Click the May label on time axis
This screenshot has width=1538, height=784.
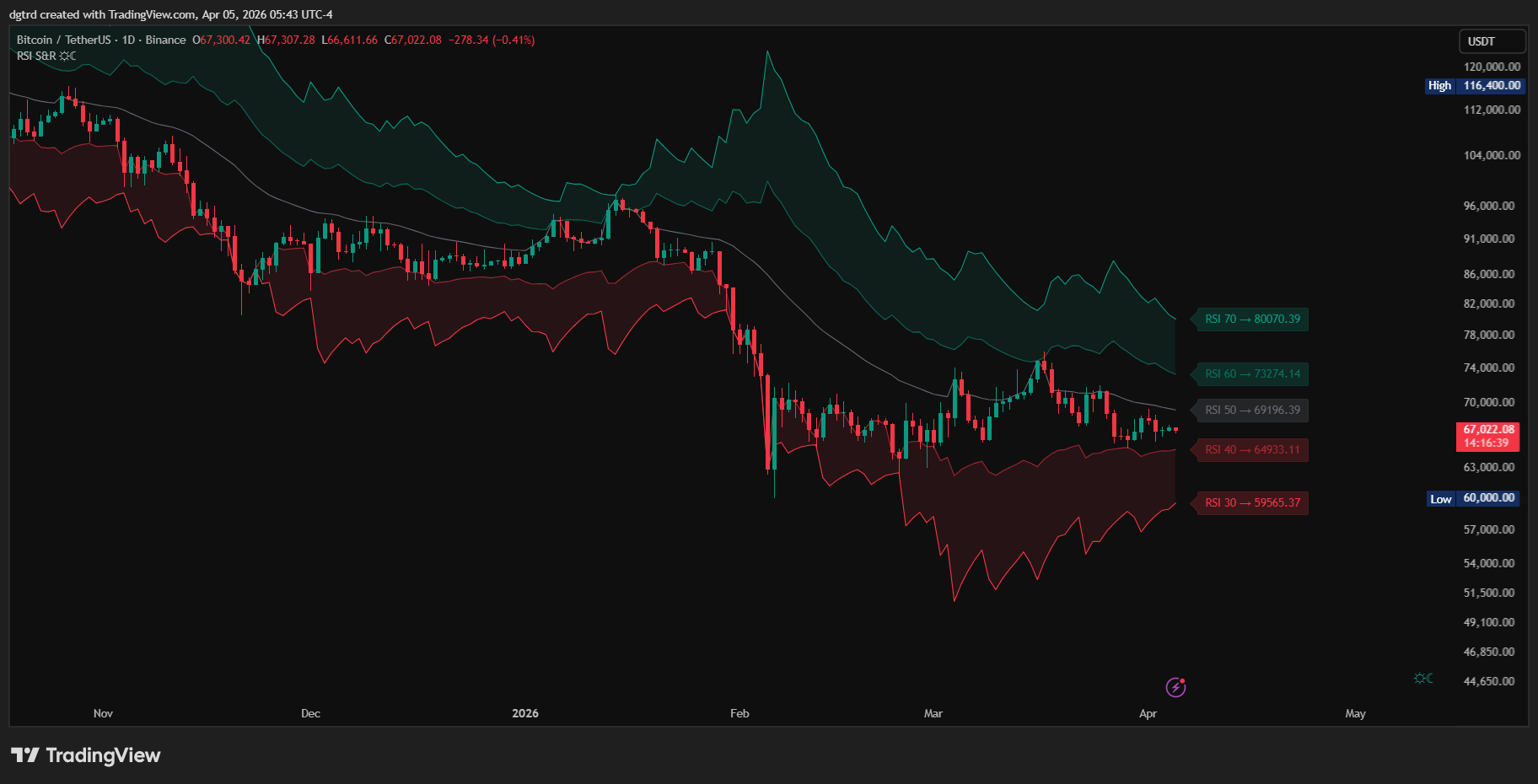[x=1355, y=713]
